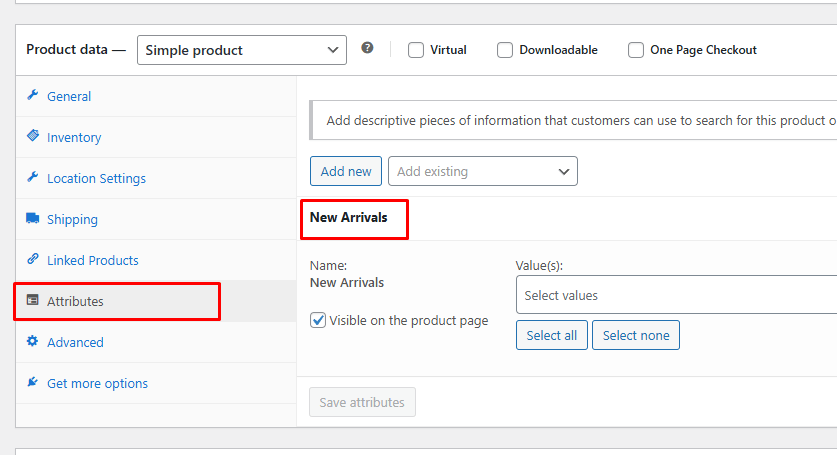
Task: Open the Add existing attribute dropdown
Action: (483, 171)
